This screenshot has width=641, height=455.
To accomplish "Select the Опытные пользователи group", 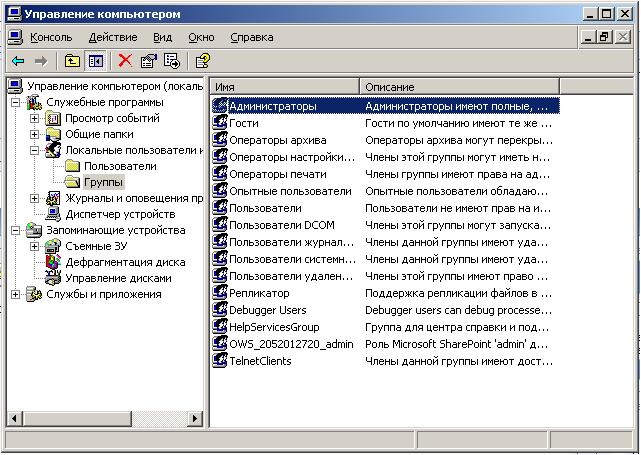I will (290, 192).
